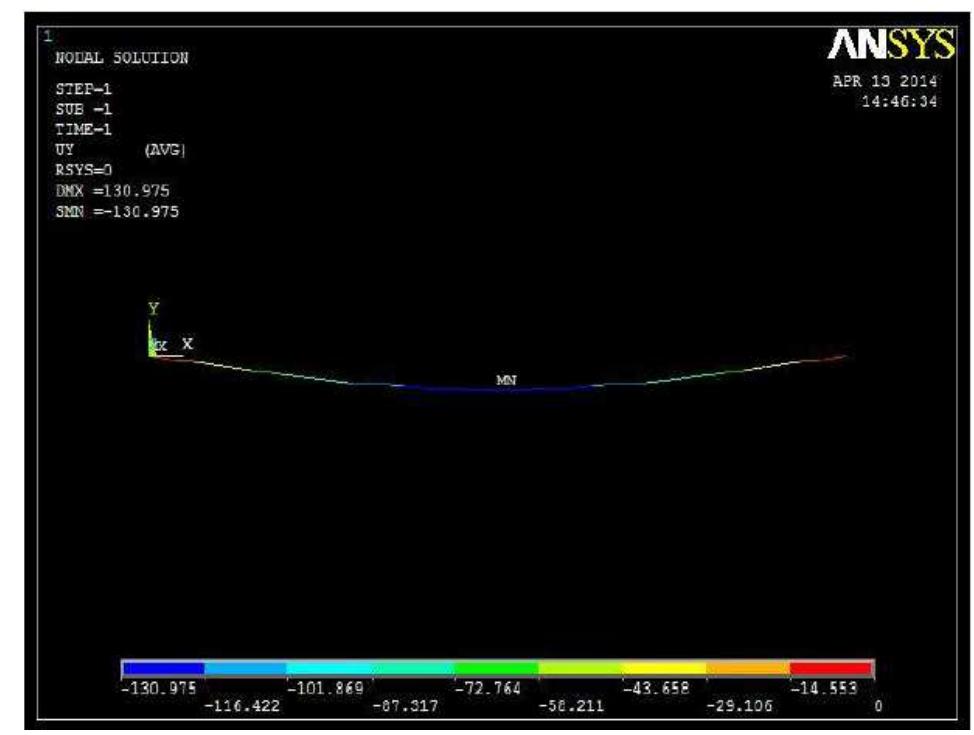Click the MN minimum marker on the beam
Image resolution: width=974 pixels, height=735 pixels.
click(506, 380)
